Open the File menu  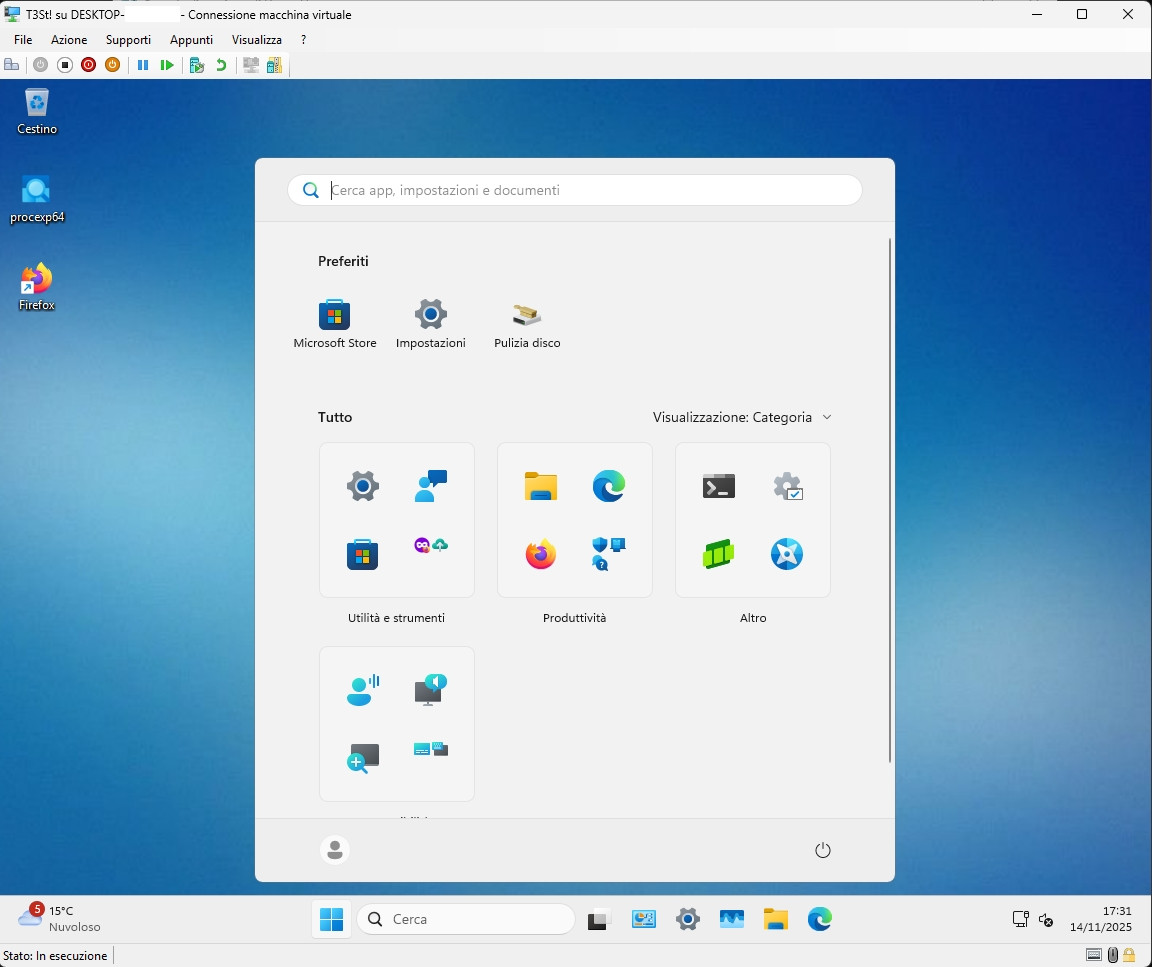(x=23, y=40)
